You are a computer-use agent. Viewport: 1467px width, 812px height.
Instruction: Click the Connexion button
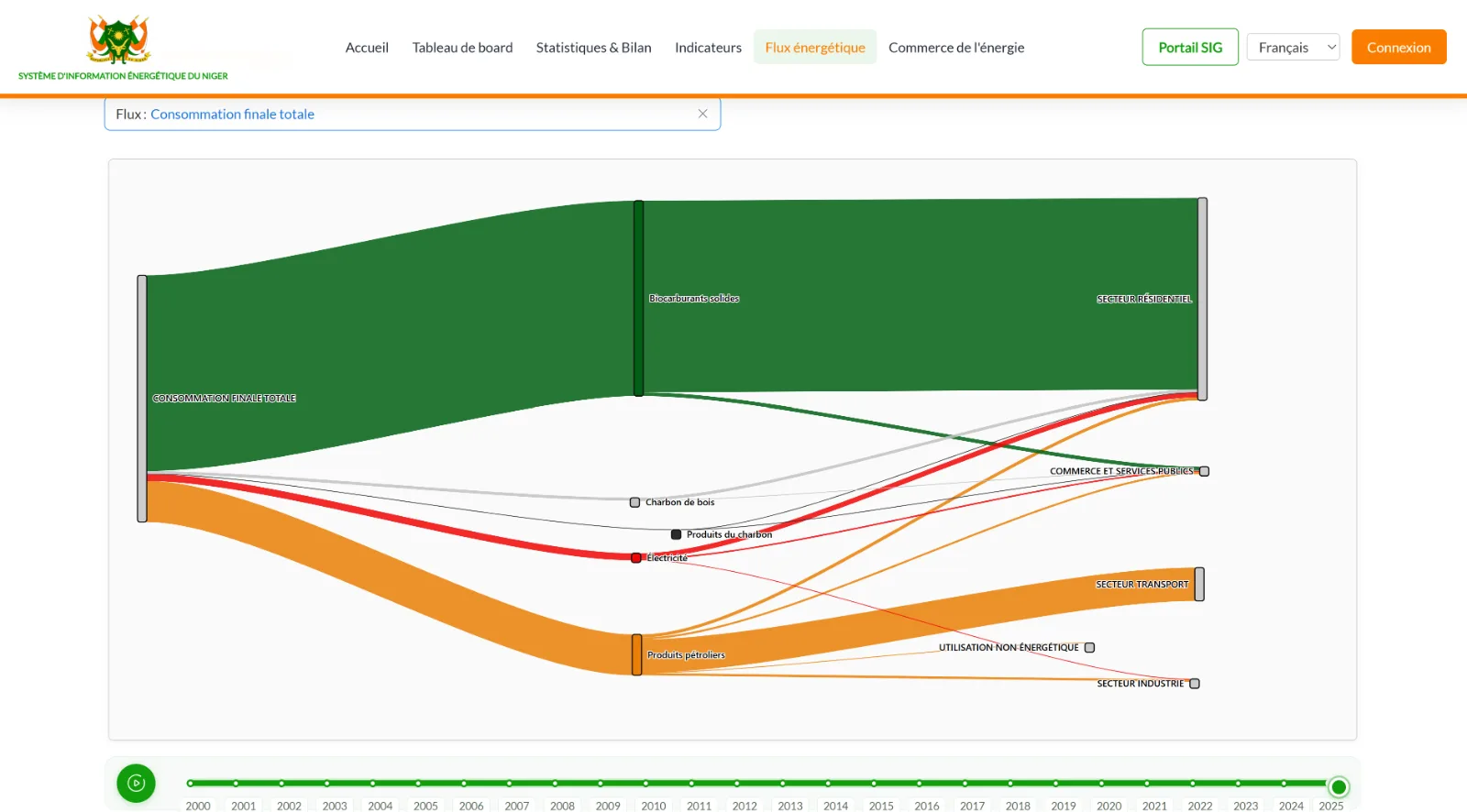coord(1398,48)
